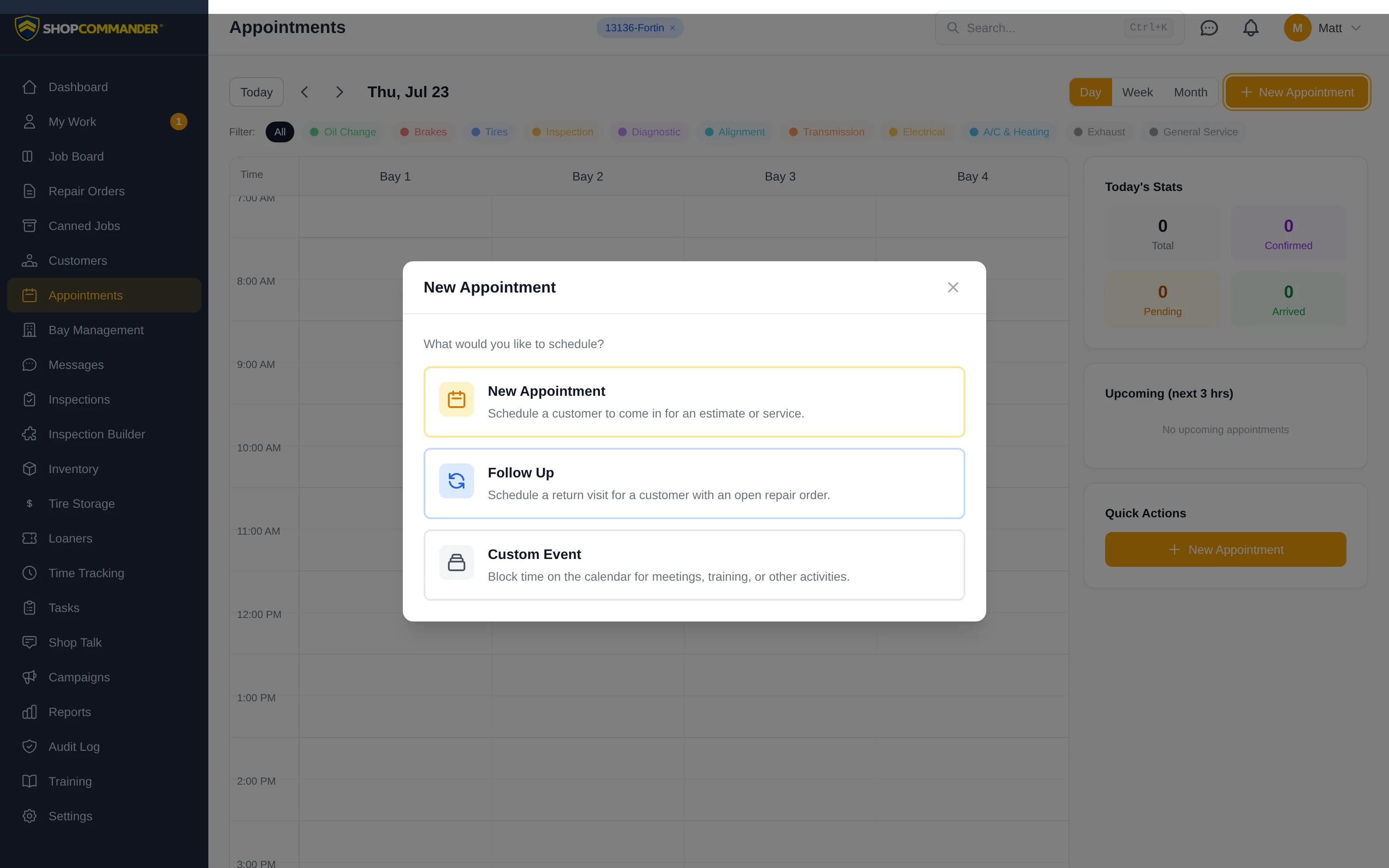Select the All filter chip
The width and height of the screenshot is (1389, 868).
pos(280,132)
